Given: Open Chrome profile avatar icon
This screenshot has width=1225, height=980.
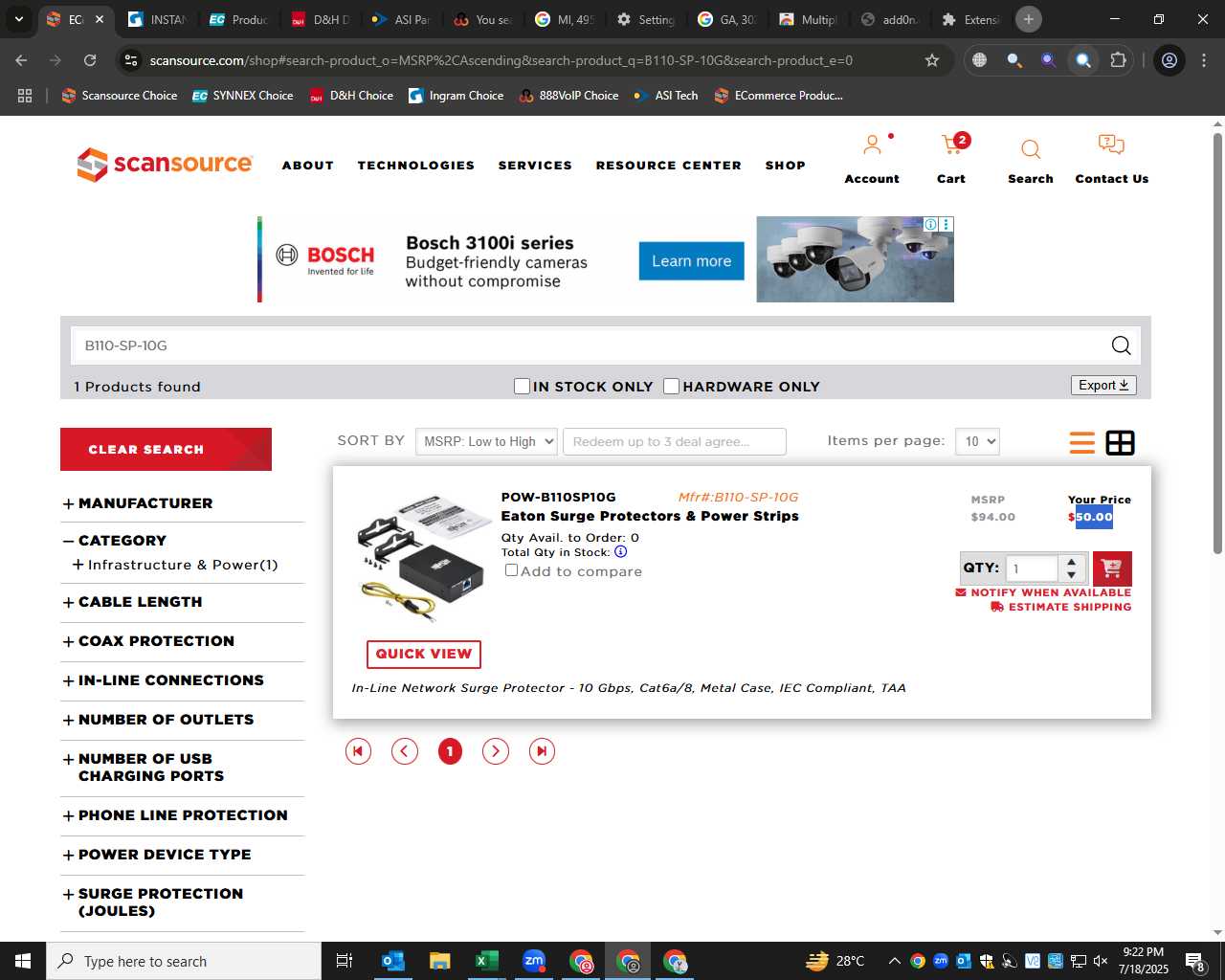Looking at the screenshot, I should coord(1169,60).
